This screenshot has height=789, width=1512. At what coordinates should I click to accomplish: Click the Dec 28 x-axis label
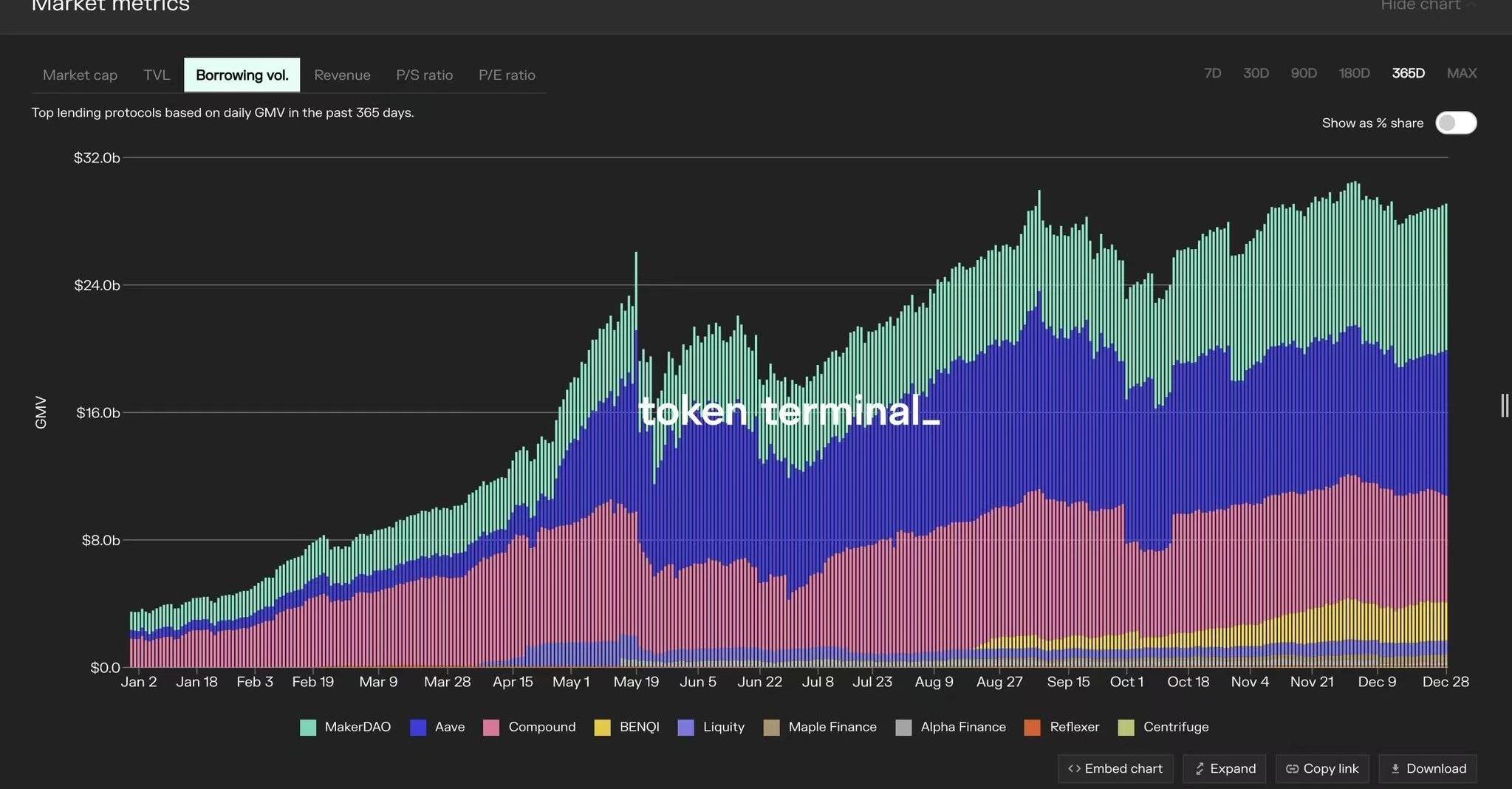tap(1446, 682)
